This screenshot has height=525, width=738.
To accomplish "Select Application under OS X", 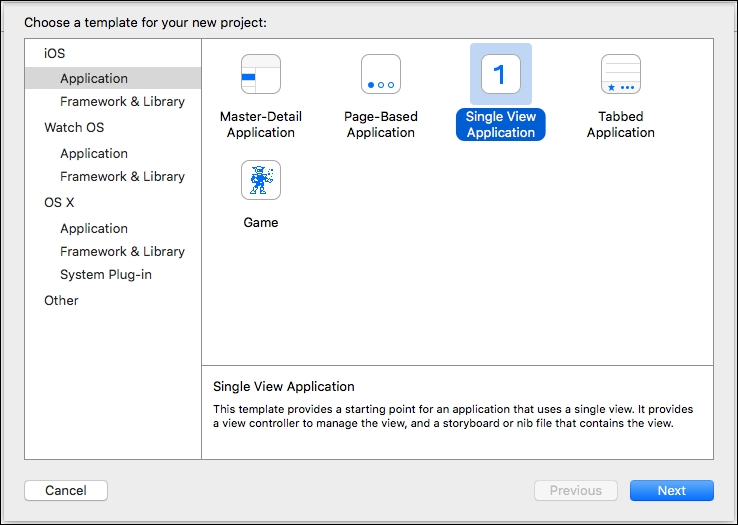I will click(x=94, y=228).
